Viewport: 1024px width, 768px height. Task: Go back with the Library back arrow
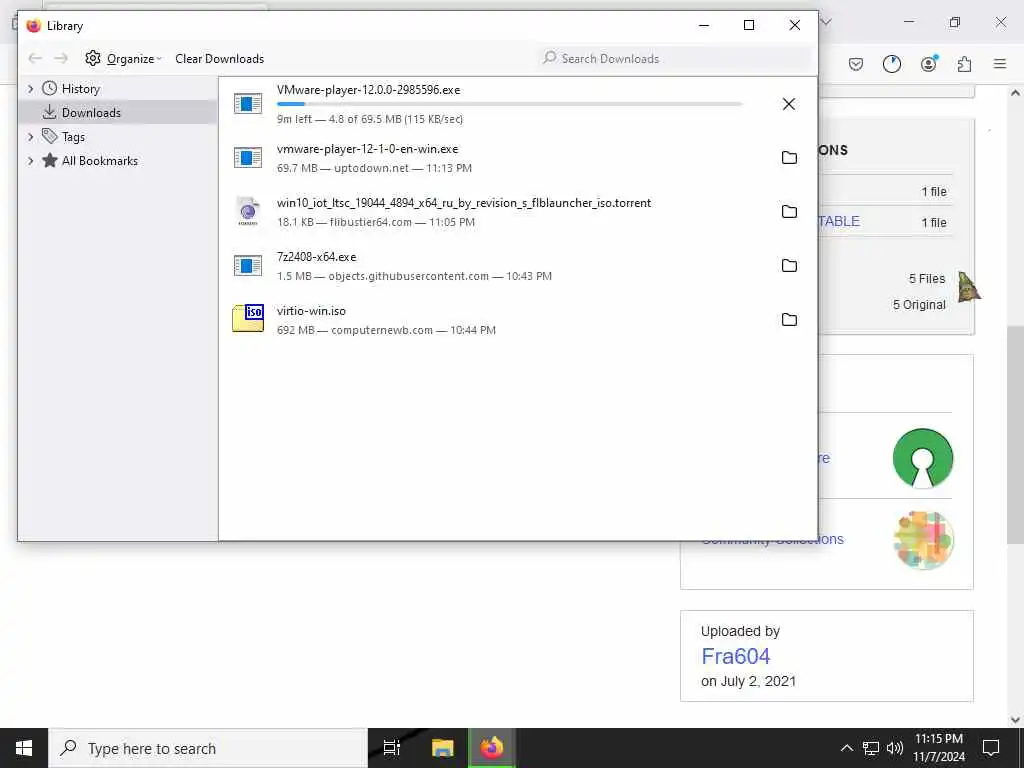click(35, 59)
